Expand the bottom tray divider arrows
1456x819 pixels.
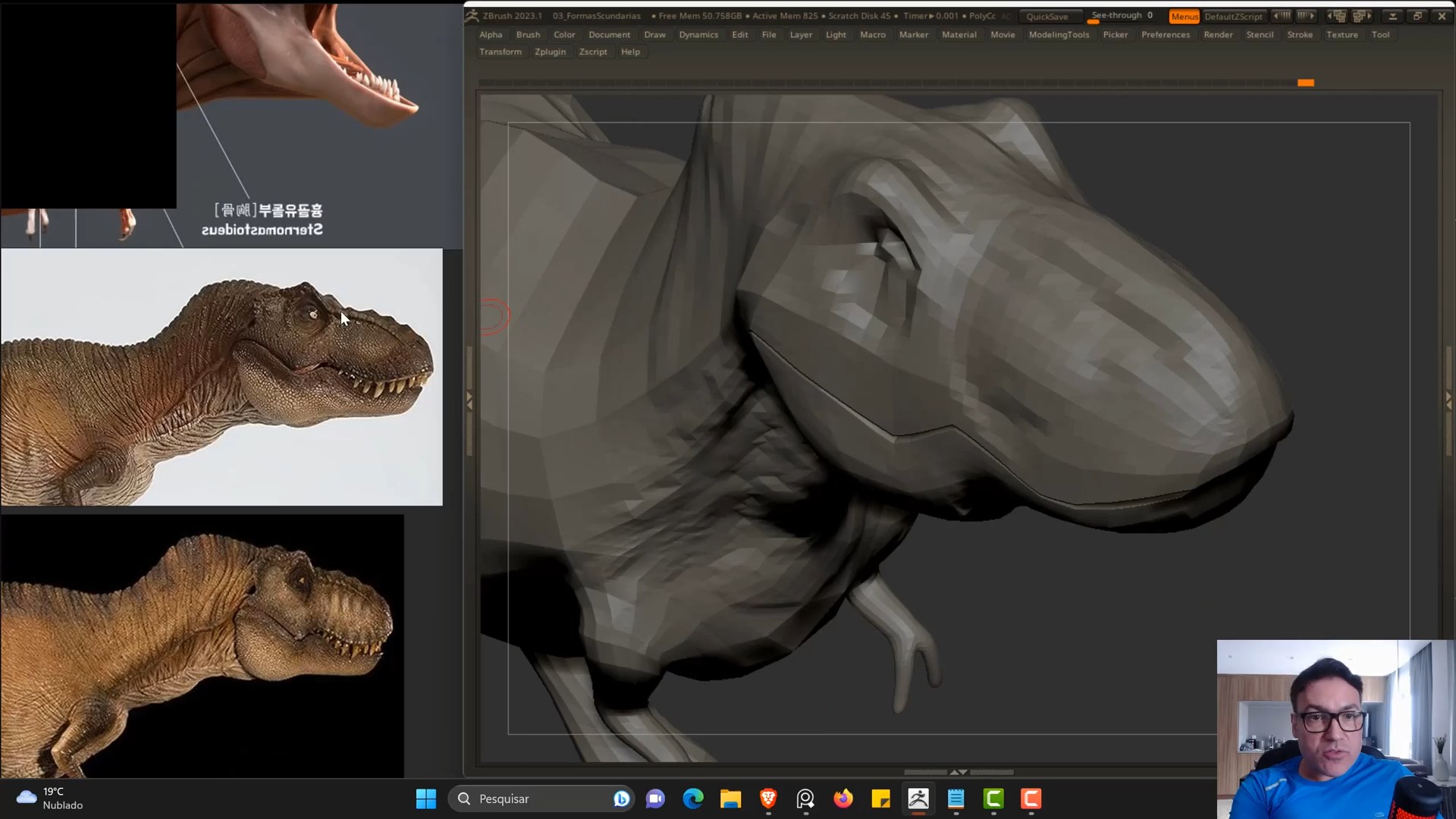click(959, 772)
